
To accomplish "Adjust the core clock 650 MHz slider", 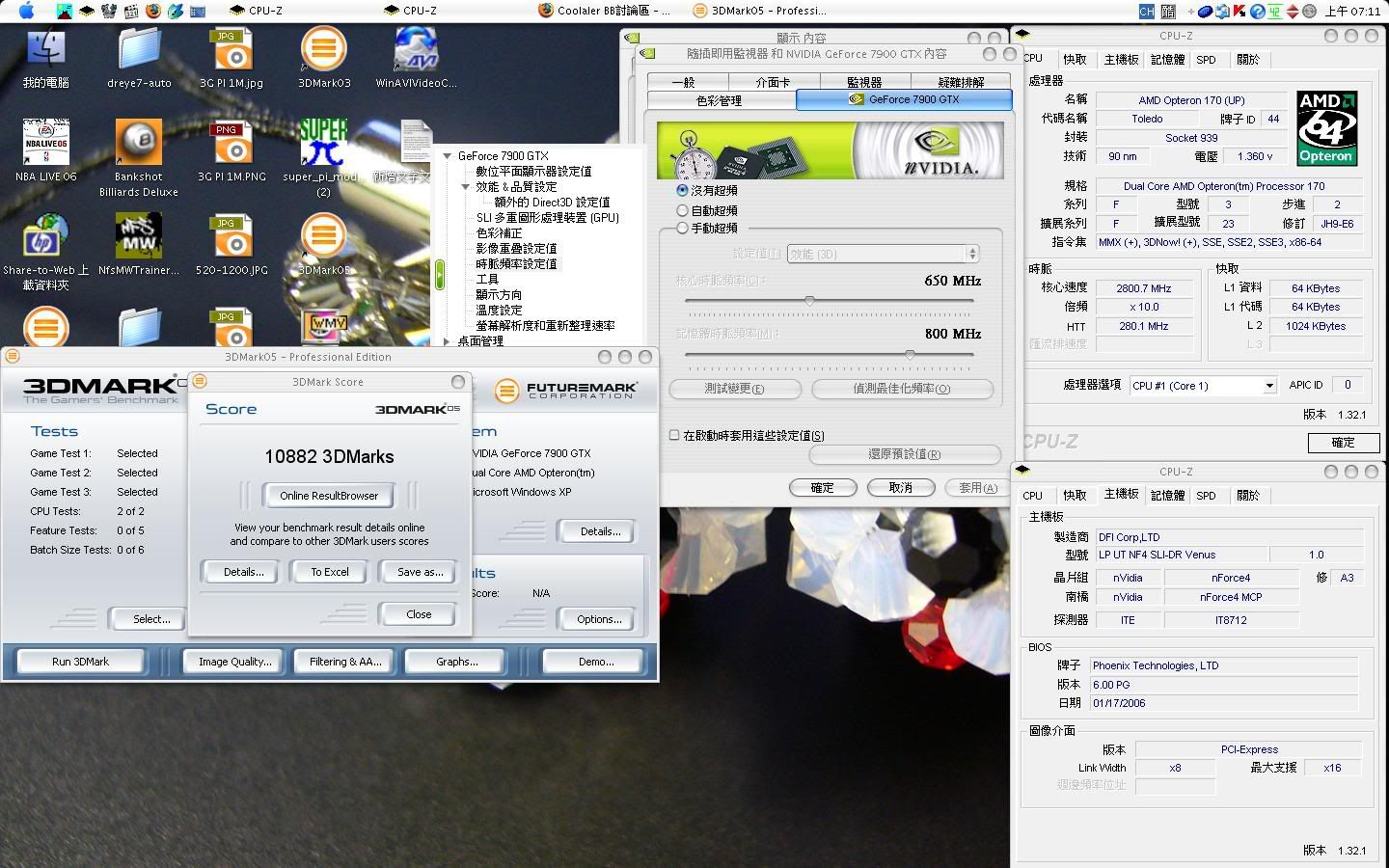I will tap(809, 301).
